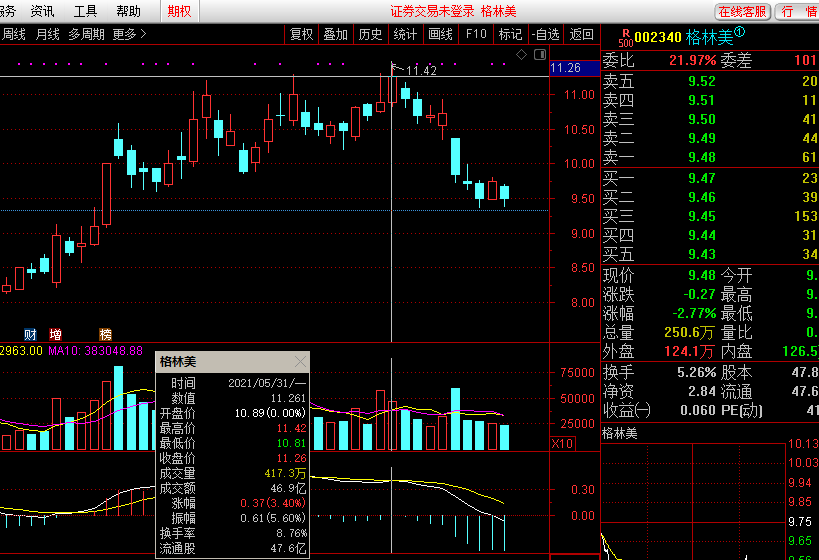Click the 外盘 value 124.1万
The height and width of the screenshot is (560, 819).
click(x=689, y=352)
